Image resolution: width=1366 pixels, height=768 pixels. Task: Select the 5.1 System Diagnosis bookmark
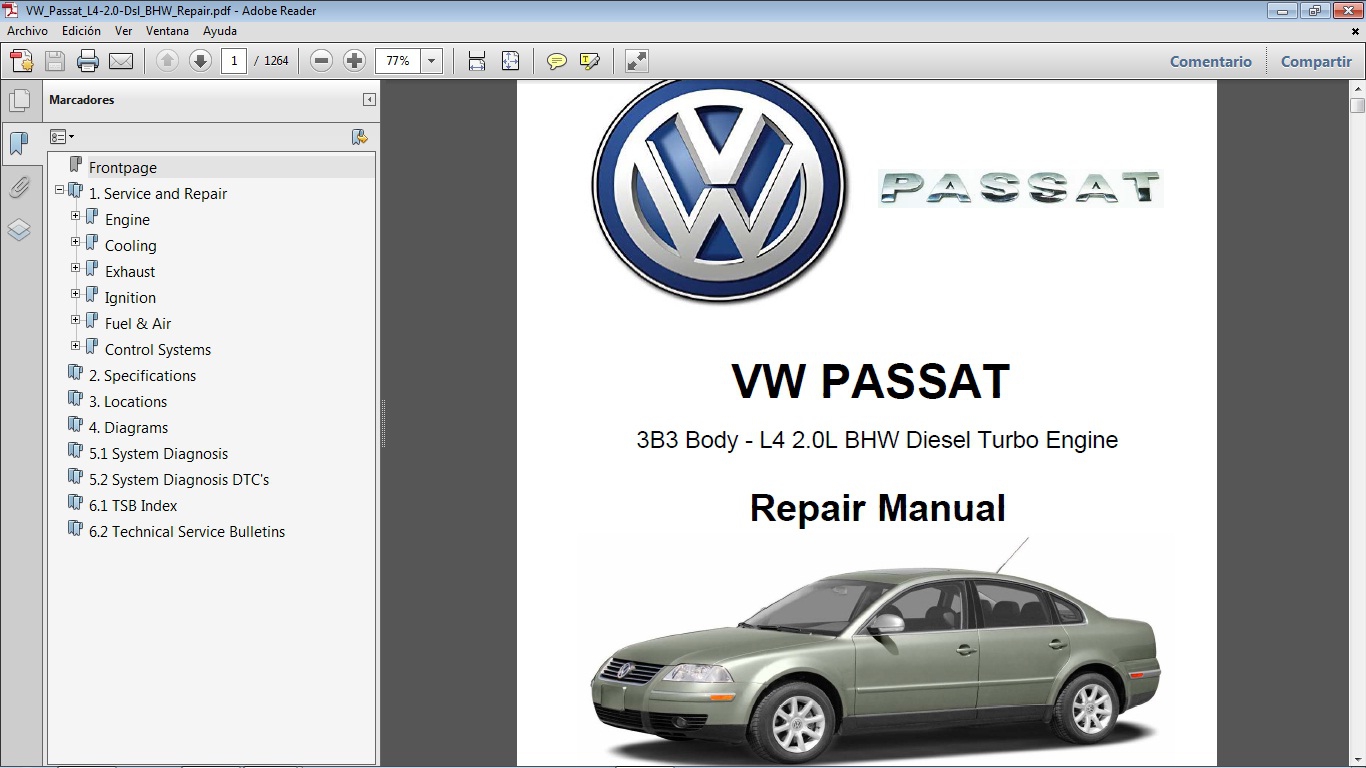pyautogui.click(x=163, y=453)
